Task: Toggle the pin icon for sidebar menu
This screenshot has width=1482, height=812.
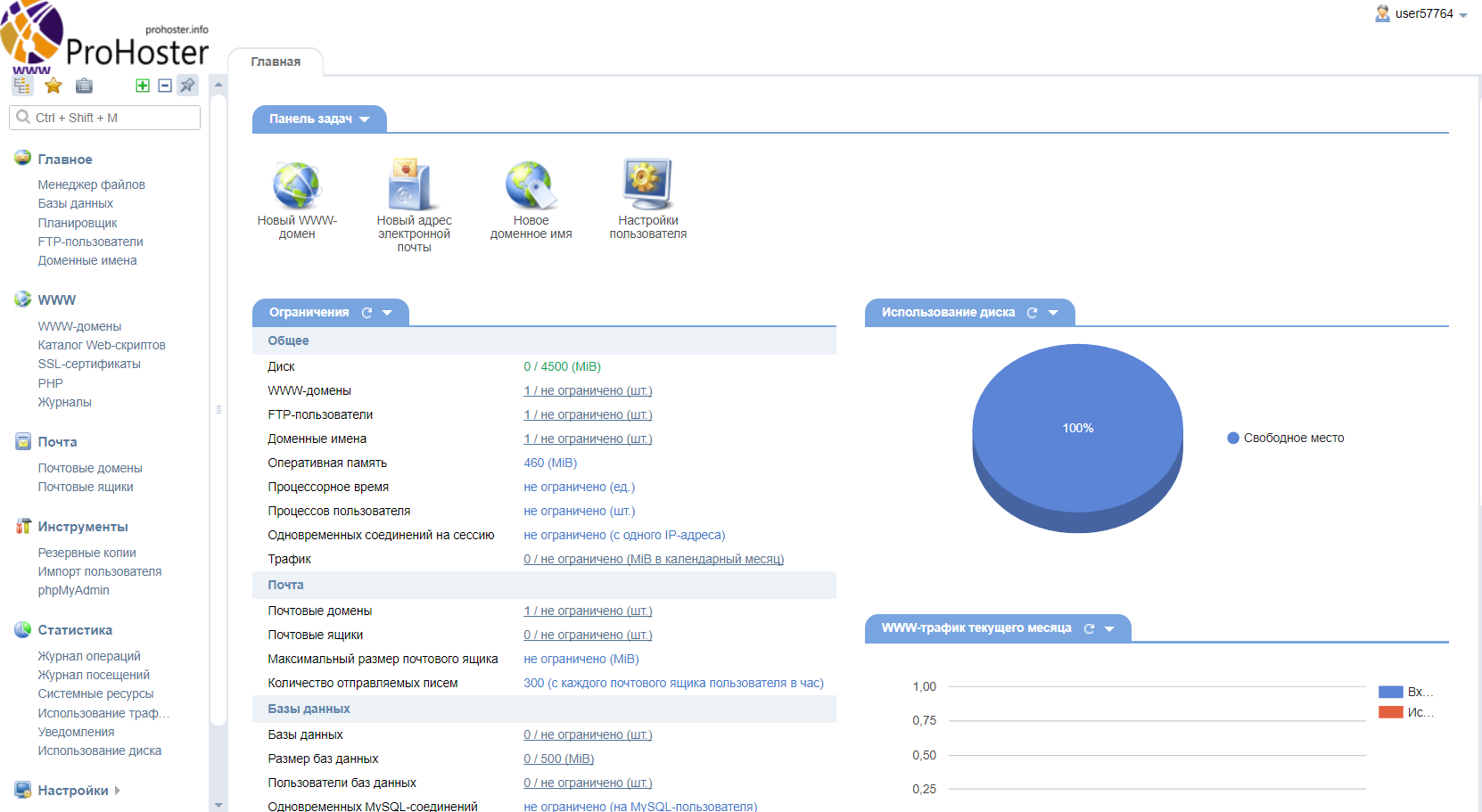Action: pos(187,86)
